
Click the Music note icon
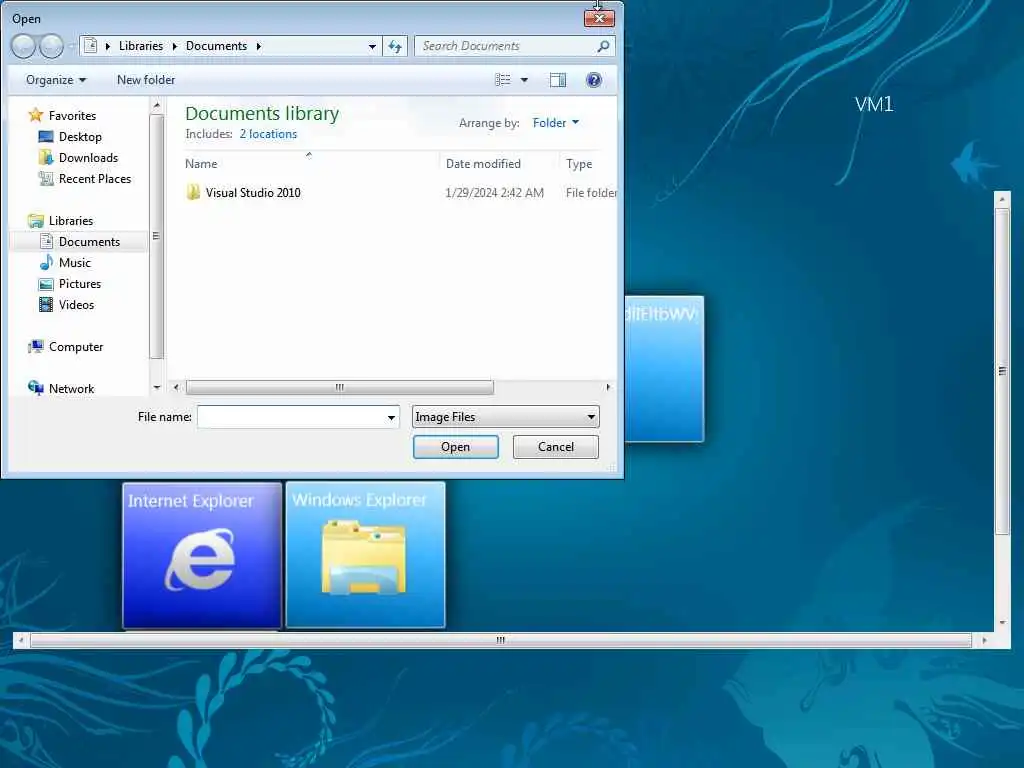click(x=46, y=263)
